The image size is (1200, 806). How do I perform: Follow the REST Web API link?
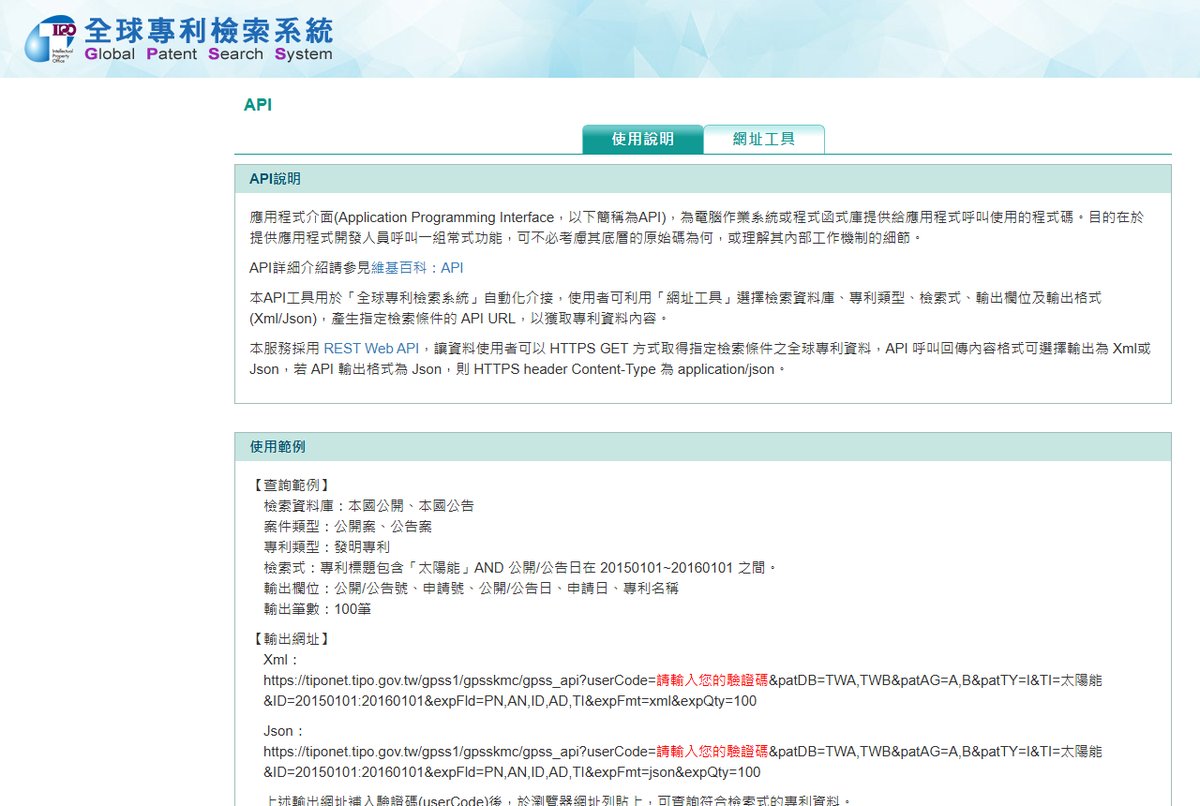coord(371,348)
